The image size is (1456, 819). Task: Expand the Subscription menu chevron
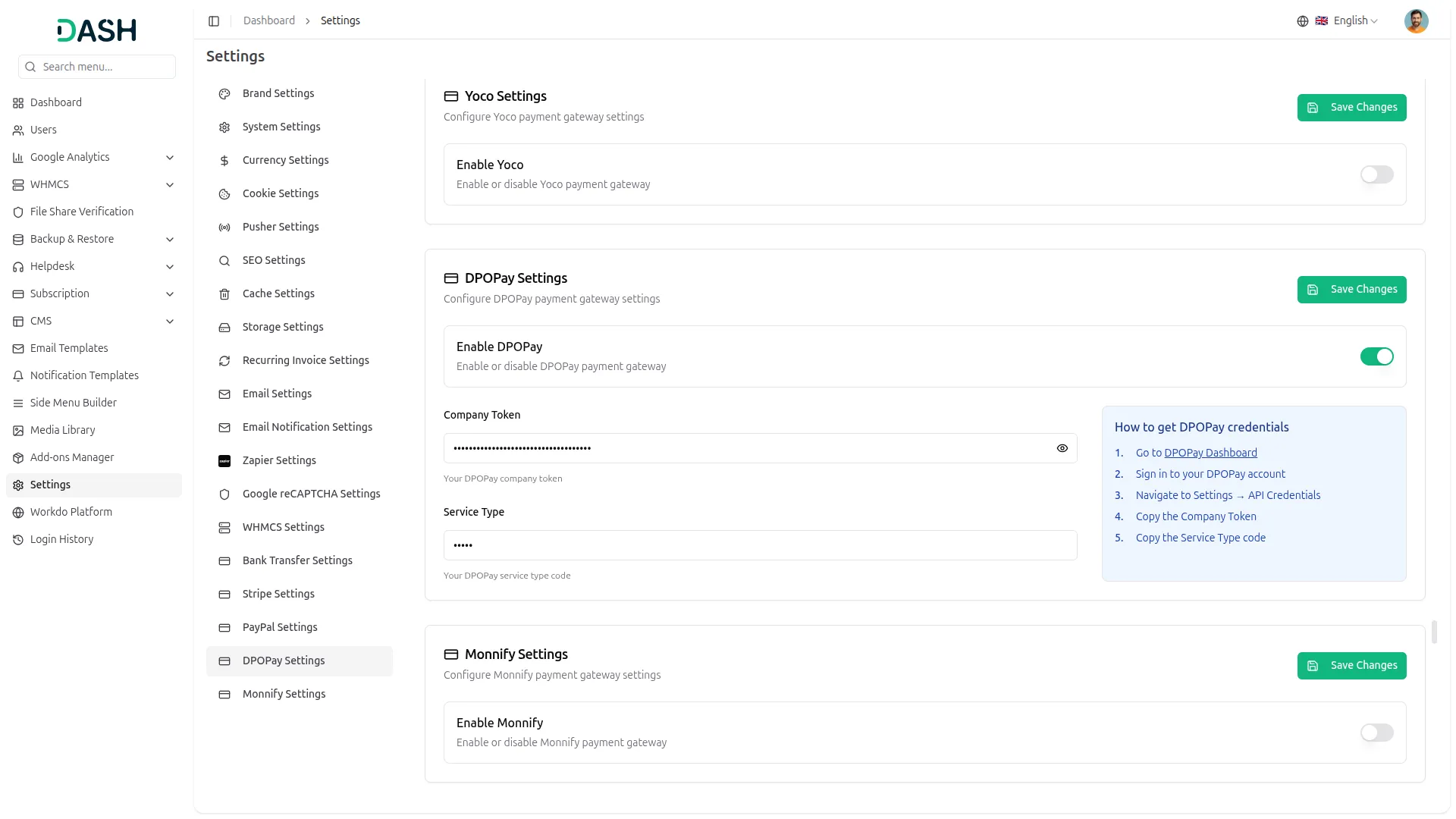pos(170,294)
